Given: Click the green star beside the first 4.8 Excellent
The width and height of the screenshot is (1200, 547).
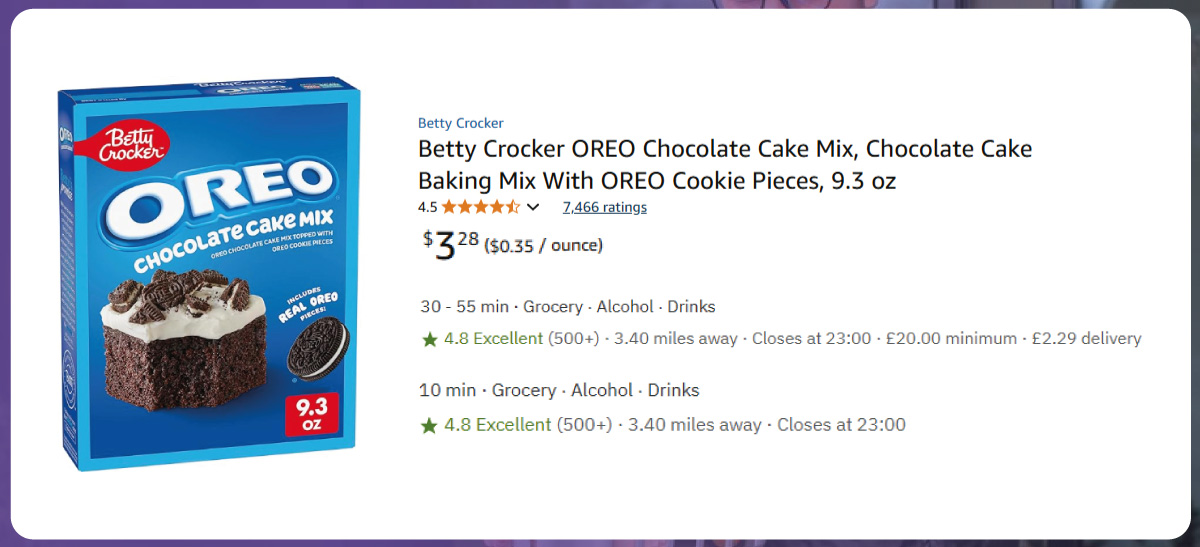Looking at the screenshot, I should point(430,339).
